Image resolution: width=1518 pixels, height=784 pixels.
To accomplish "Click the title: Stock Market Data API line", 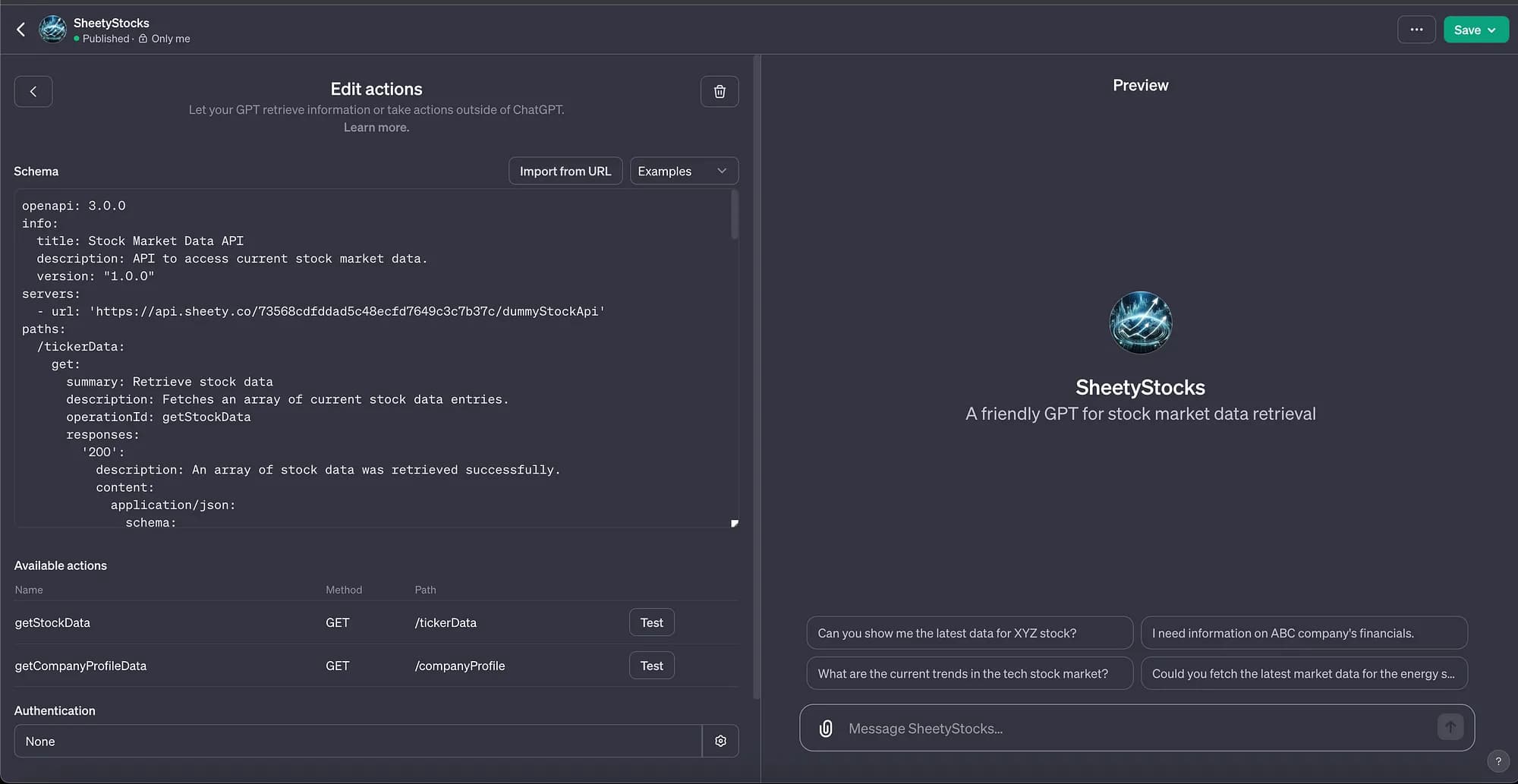I will pyautogui.click(x=140, y=241).
